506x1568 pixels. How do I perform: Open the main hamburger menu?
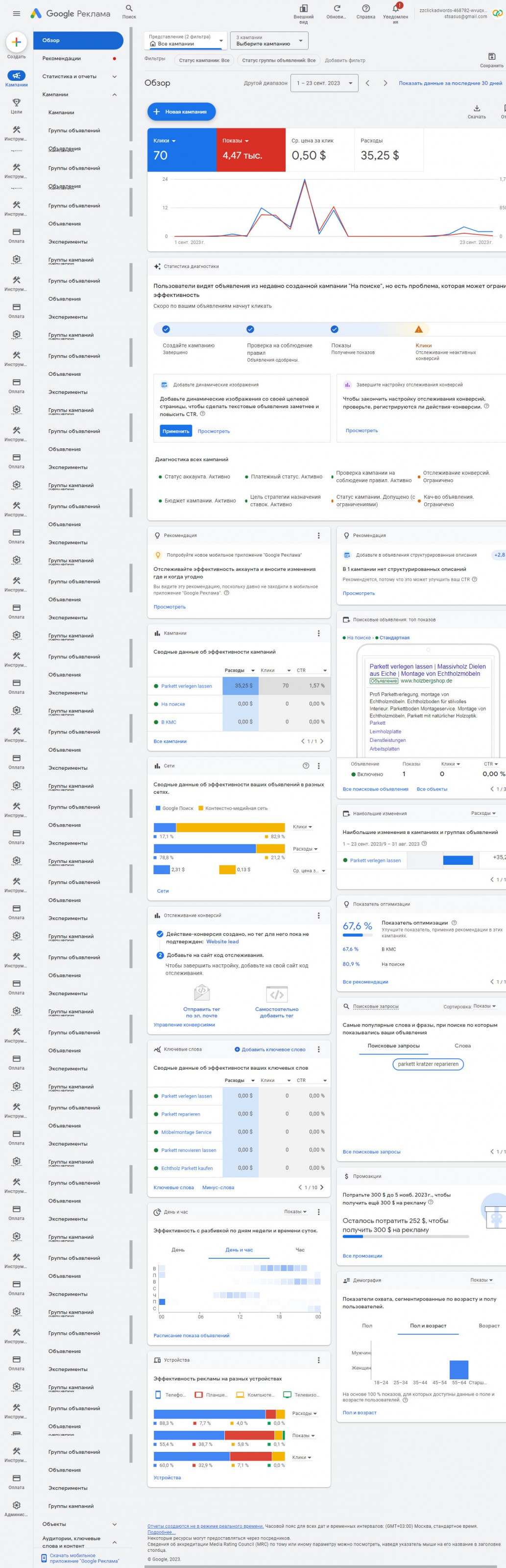(17, 13)
